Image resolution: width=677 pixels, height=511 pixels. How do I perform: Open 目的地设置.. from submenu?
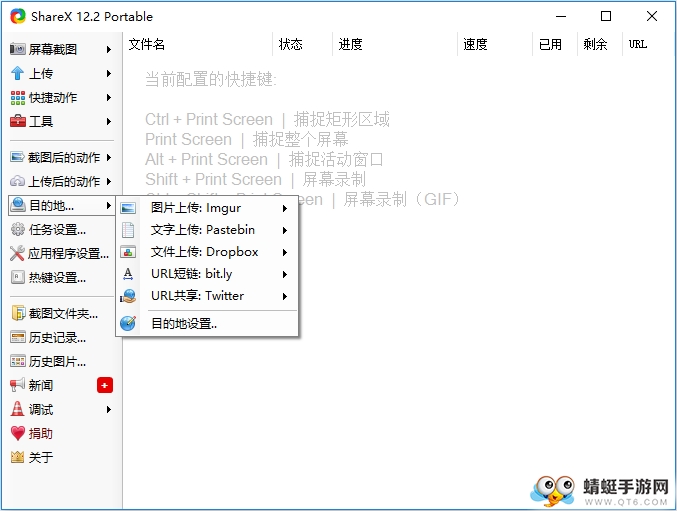click(x=207, y=323)
